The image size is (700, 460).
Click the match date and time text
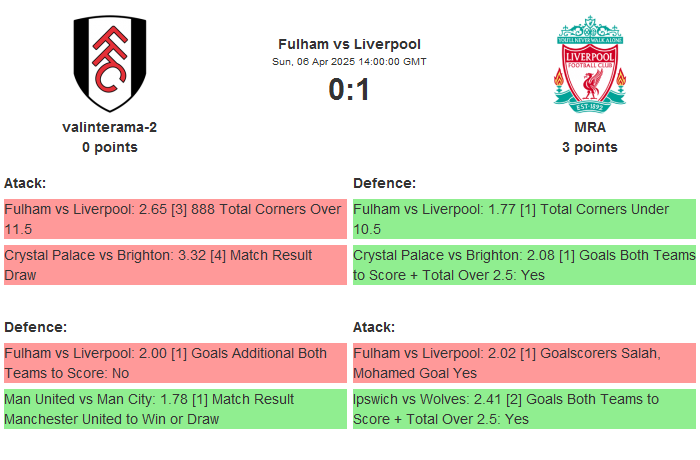pyautogui.click(x=349, y=62)
